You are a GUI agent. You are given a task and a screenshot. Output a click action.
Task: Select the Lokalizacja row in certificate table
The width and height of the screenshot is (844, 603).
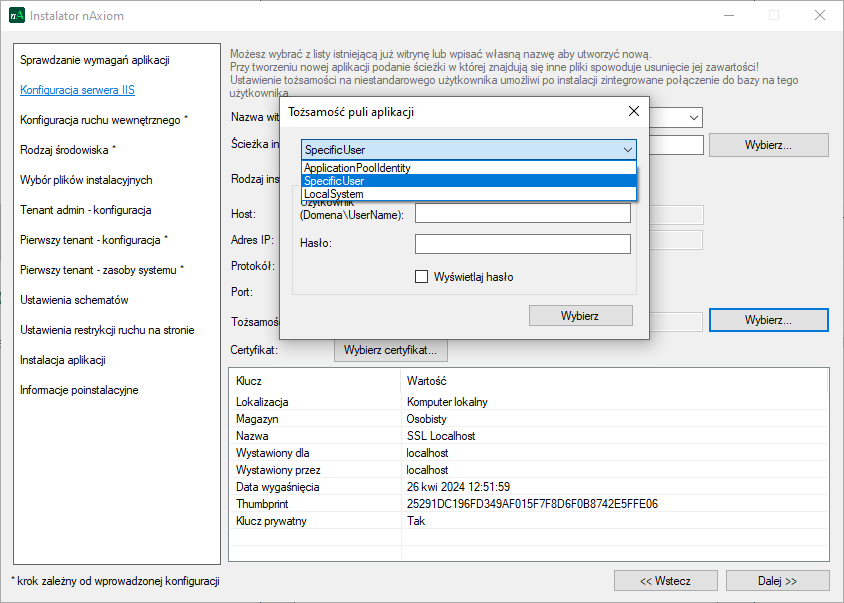click(x=529, y=402)
